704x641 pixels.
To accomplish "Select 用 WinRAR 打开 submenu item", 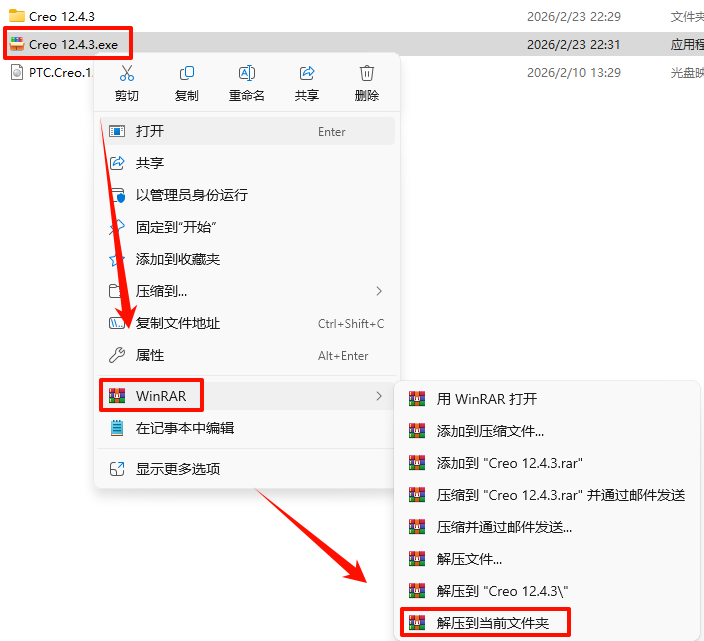I will pyautogui.click(x=547, y=399).
